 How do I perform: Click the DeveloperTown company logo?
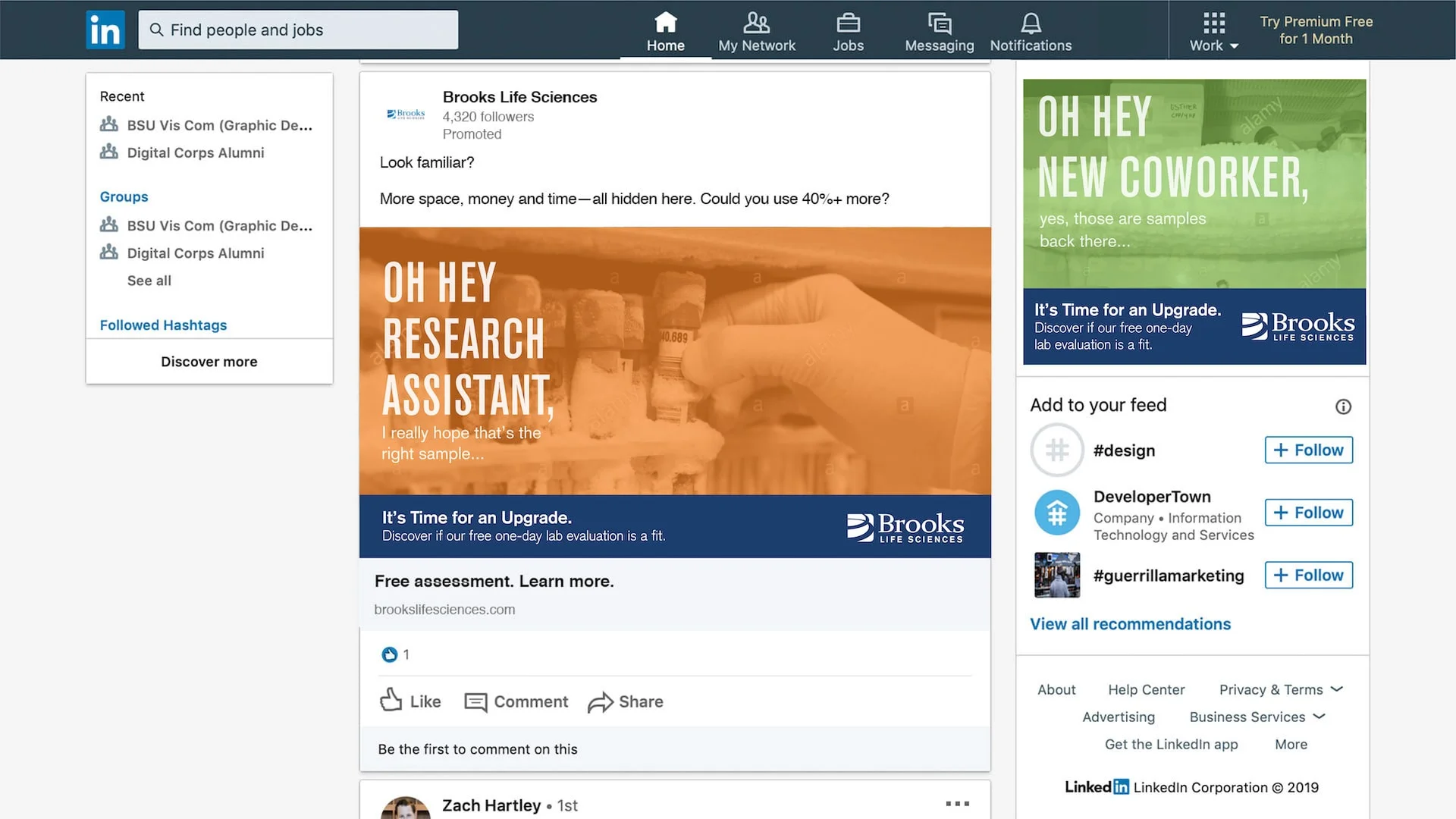[1057, 513]
